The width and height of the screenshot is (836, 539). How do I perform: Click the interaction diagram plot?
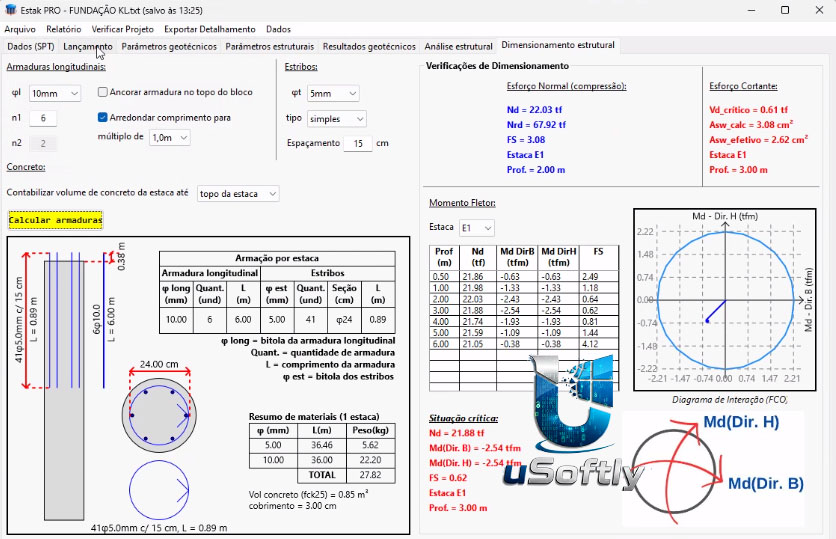[725, 300]
